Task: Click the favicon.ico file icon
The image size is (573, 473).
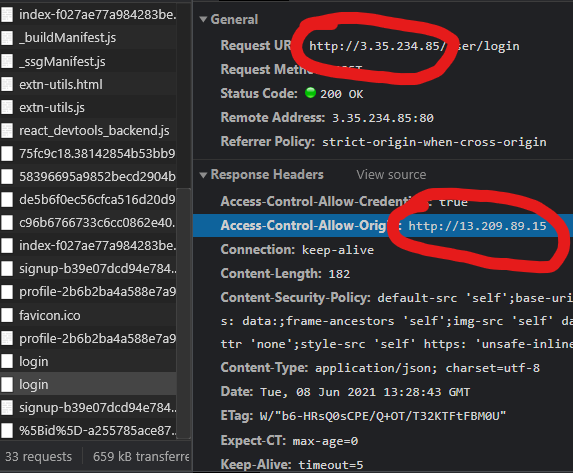Action: (x=7, y=315)
